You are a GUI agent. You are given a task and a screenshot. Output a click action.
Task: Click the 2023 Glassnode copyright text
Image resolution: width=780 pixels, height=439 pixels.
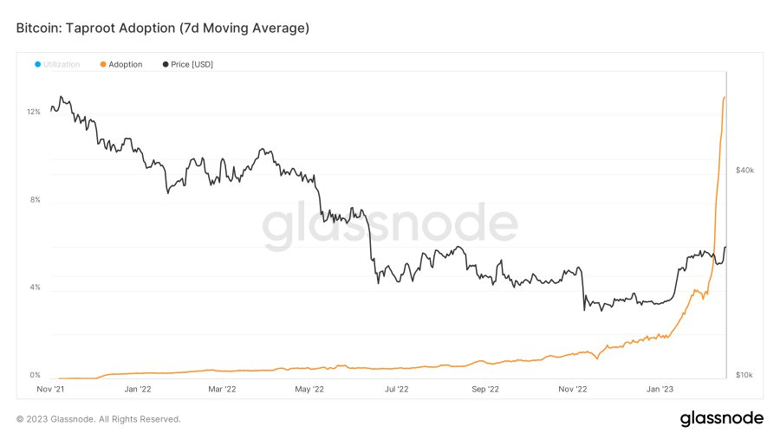click(98, 419)
